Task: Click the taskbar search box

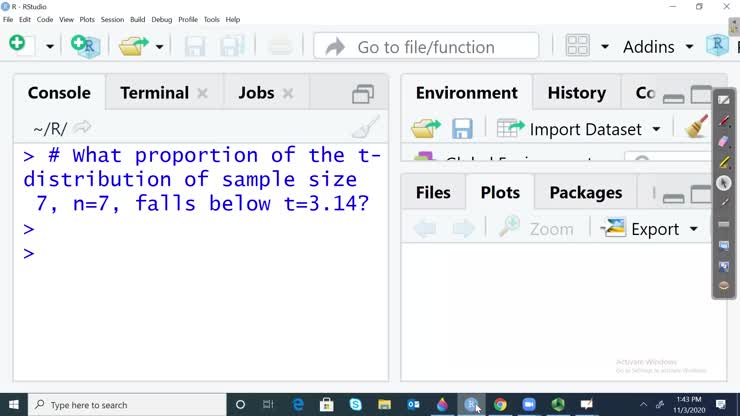Action: click(127, 405)
